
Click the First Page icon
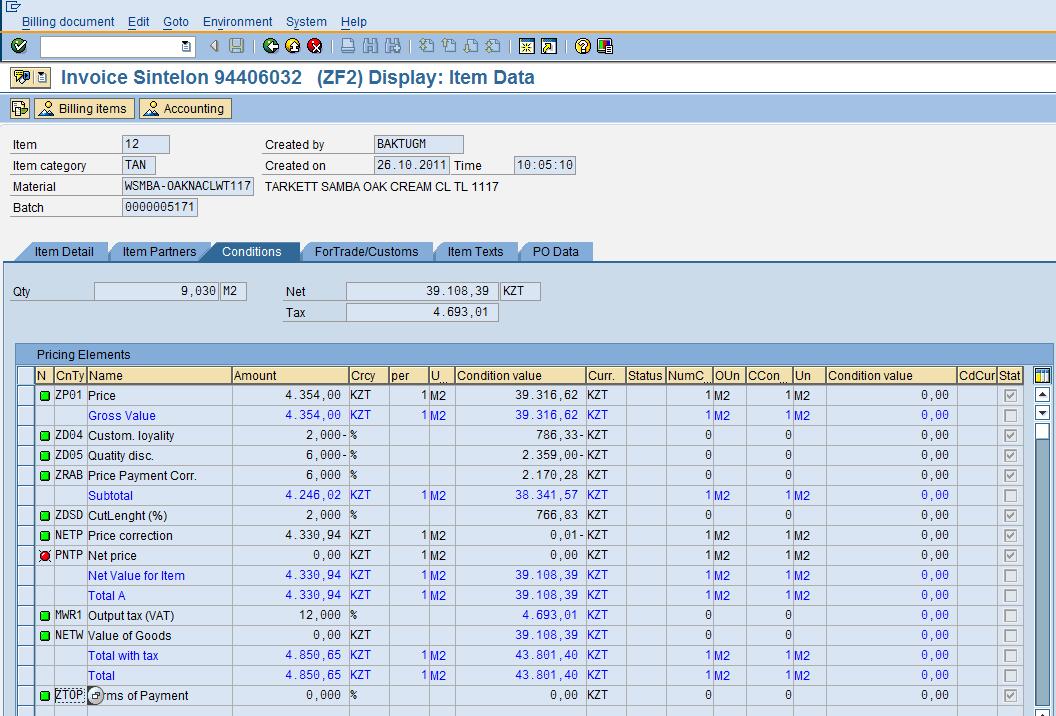coord(426,46)
